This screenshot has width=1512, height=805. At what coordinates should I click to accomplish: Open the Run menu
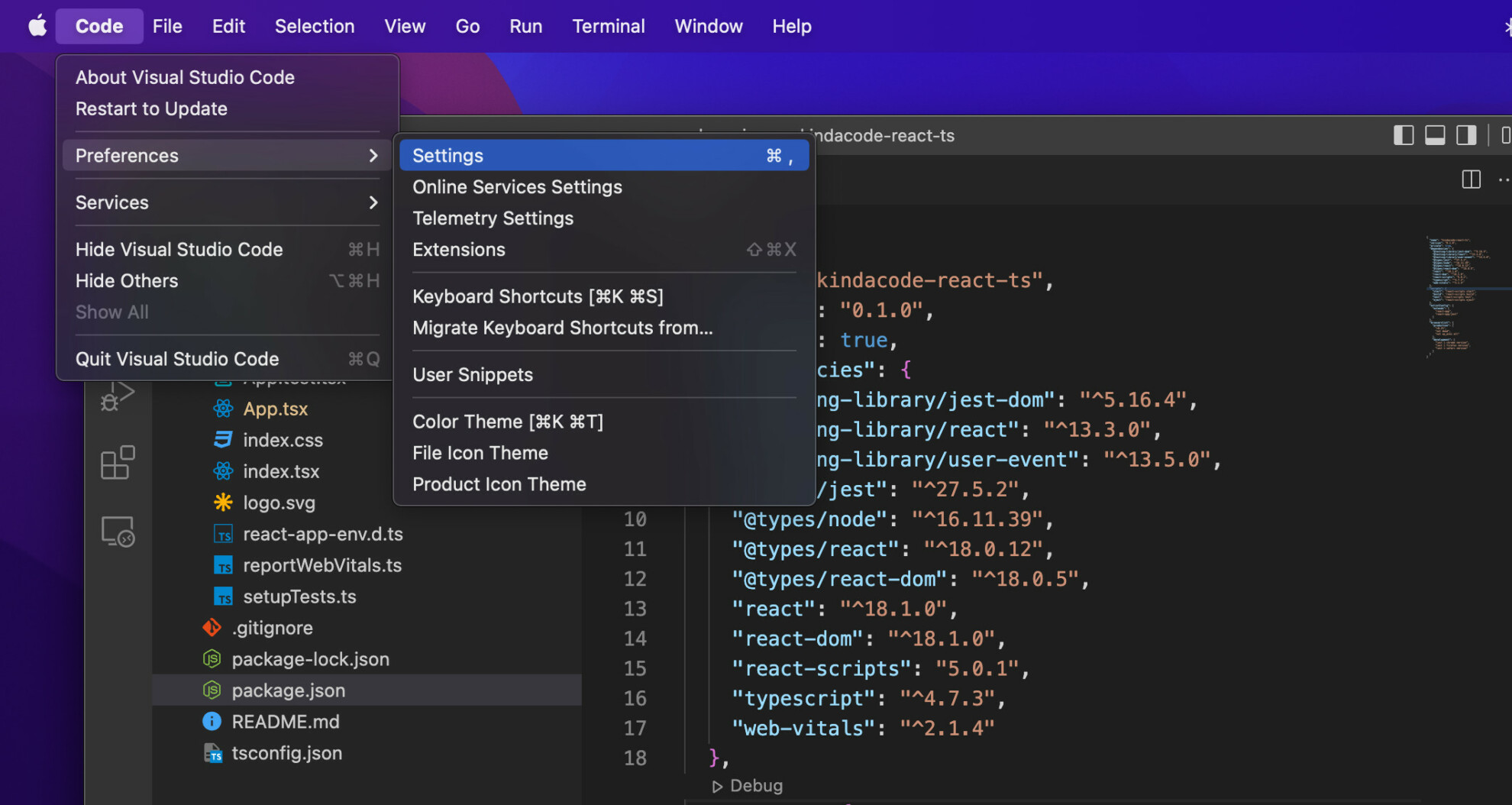click(525, 26)
